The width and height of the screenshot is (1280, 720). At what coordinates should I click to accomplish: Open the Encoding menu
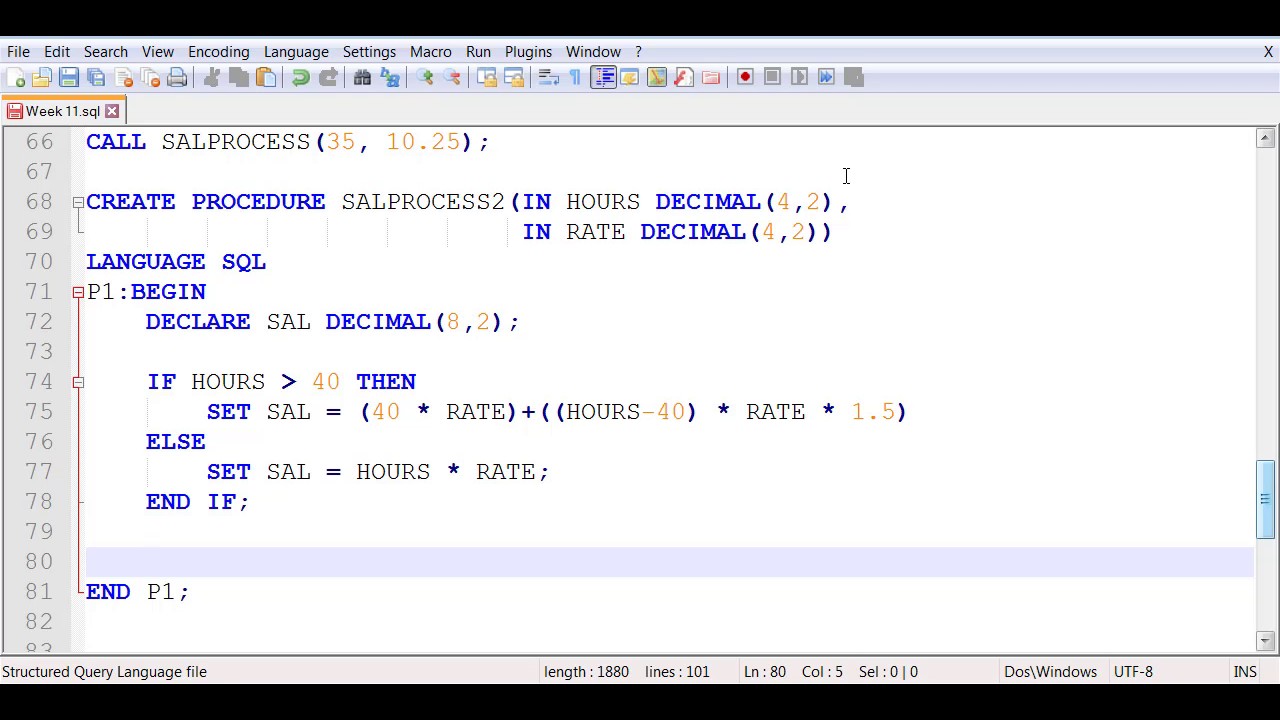point(218,52)
